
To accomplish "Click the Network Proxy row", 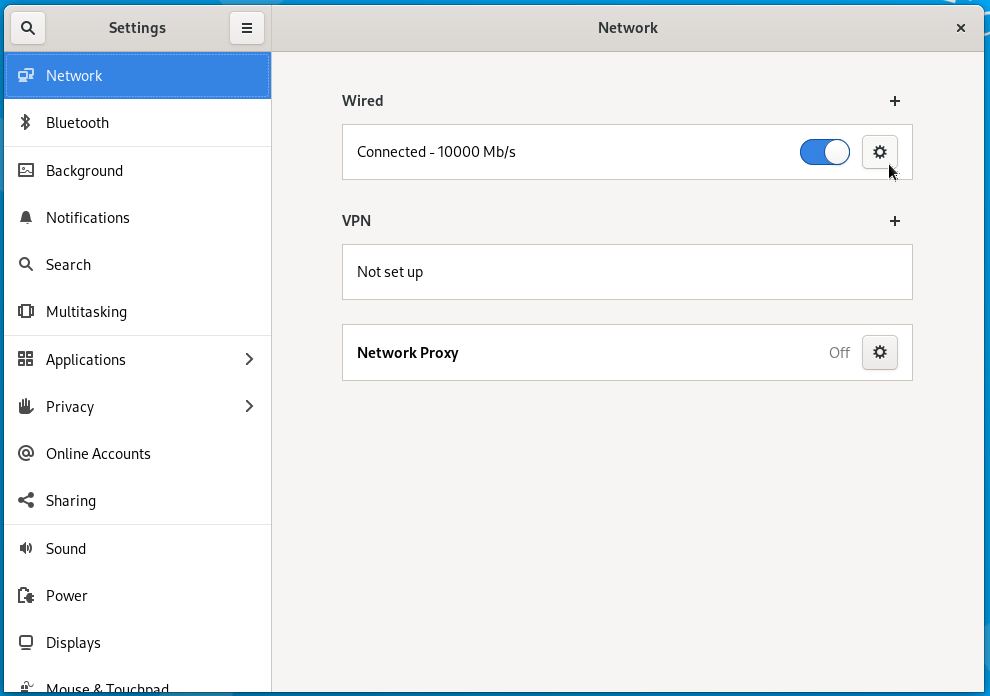I will pyautogui.click(x=627, y=352).
